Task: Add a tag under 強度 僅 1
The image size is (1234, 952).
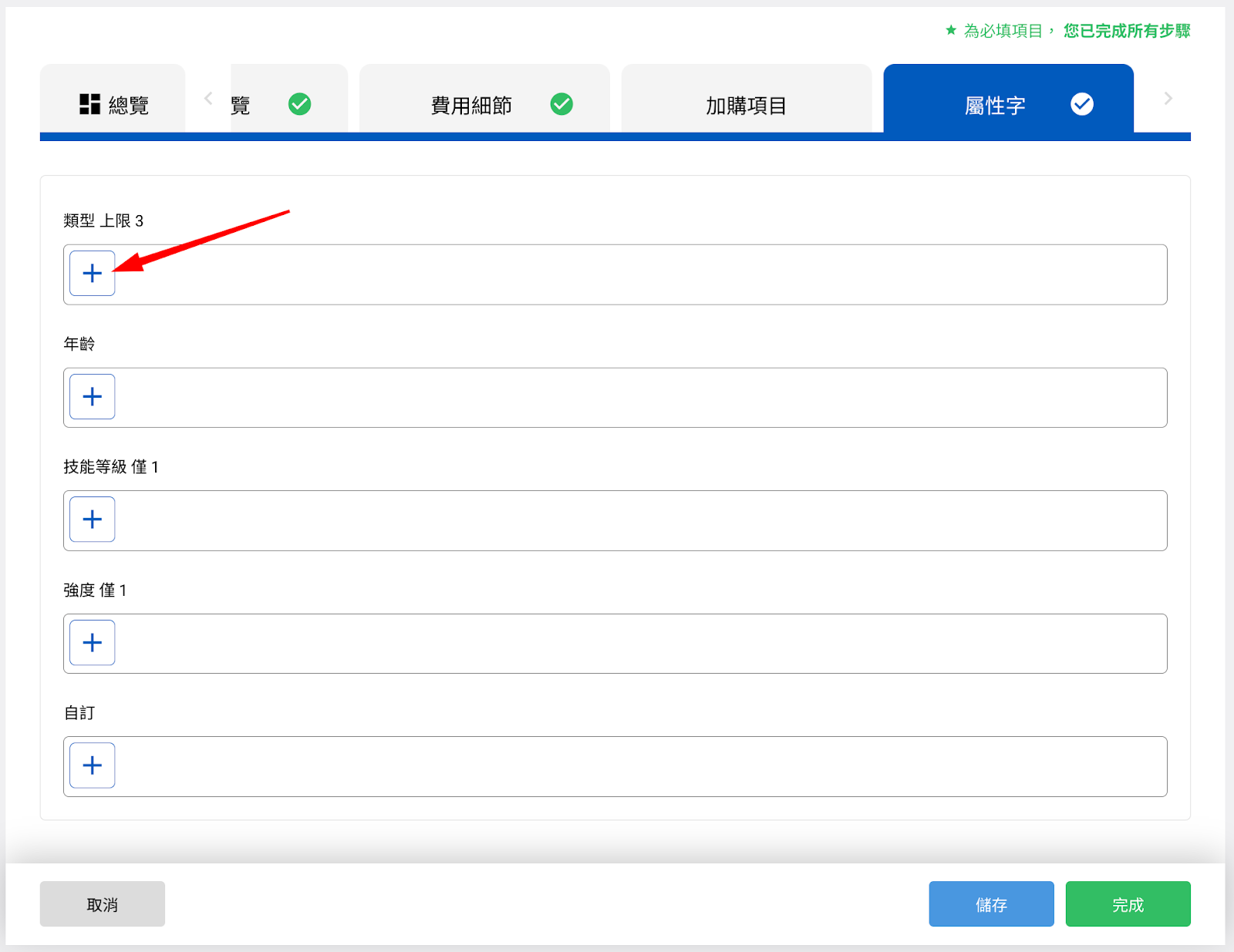Action: coord(93,642)
